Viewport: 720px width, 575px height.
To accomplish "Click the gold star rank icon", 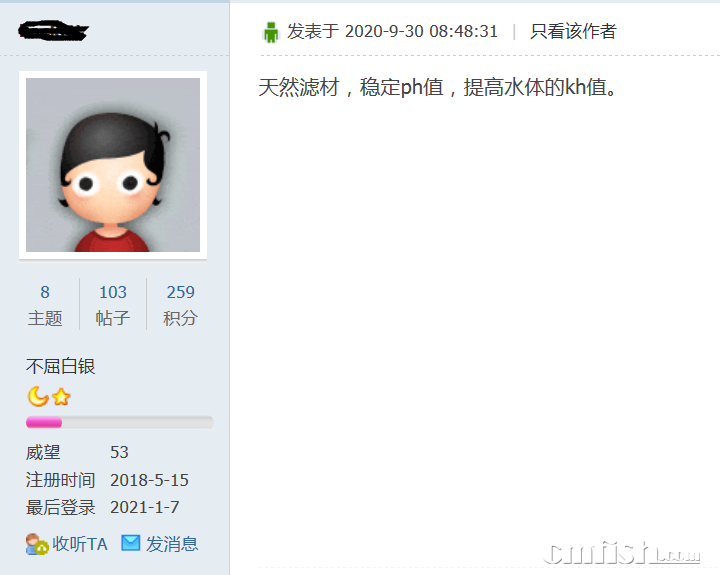I will 61,397.
